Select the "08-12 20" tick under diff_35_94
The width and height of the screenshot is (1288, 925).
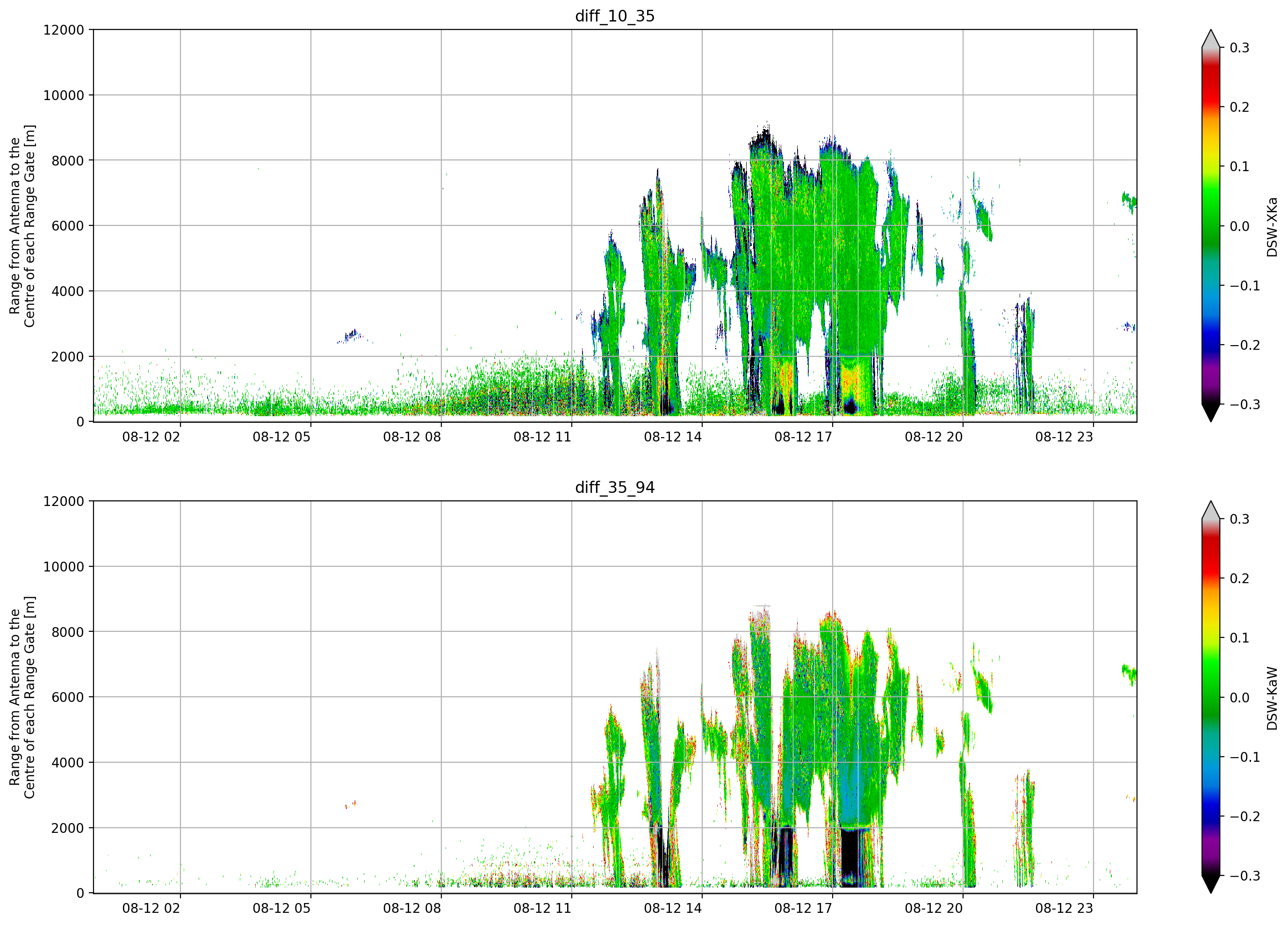coord(934,909)
